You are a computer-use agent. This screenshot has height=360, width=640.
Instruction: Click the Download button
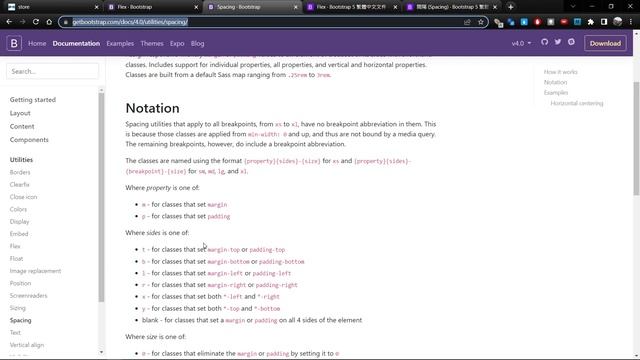pos(605,43)
